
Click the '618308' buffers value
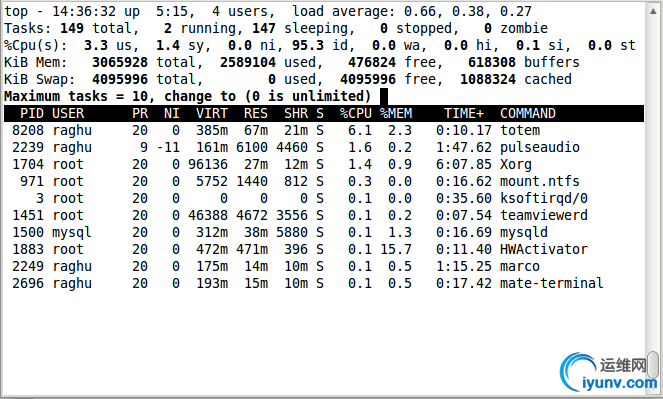(492, 62)
